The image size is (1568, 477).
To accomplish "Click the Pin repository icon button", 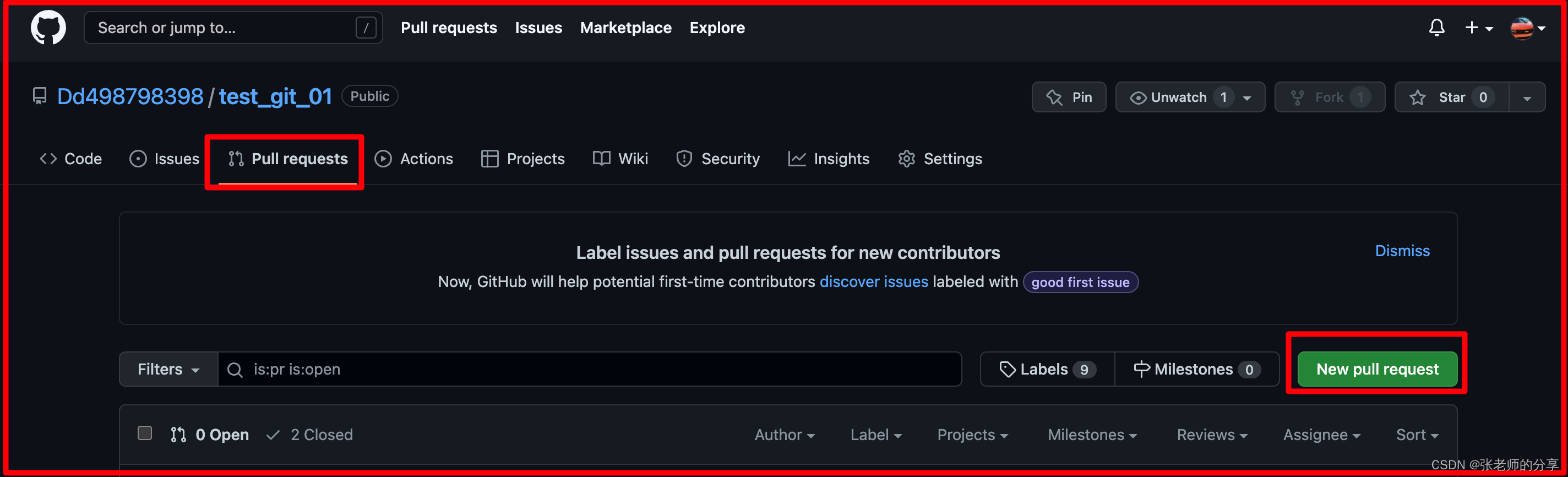I will click(1054, 97).
